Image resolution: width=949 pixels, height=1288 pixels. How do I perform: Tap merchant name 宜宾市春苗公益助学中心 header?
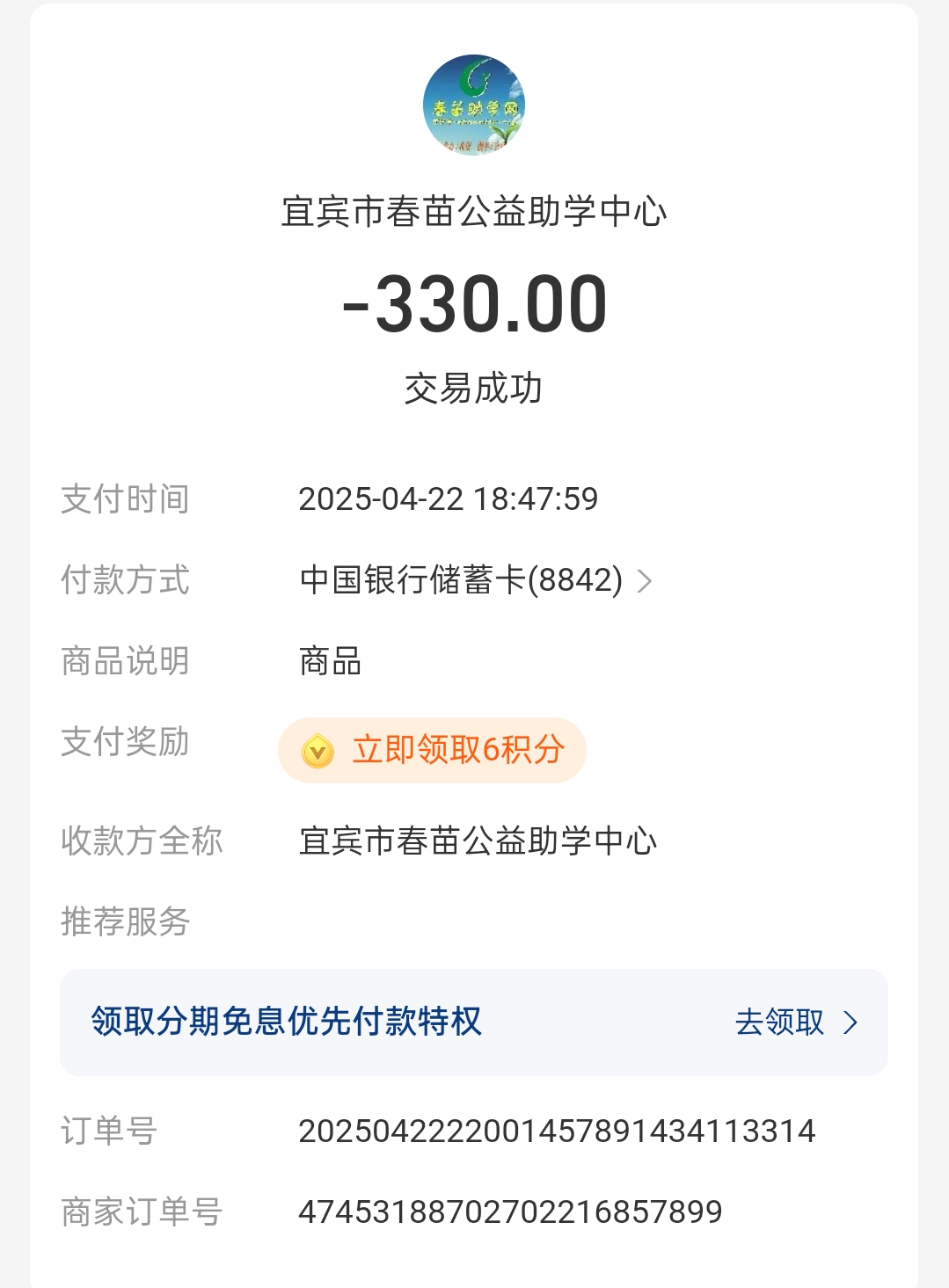474,212
